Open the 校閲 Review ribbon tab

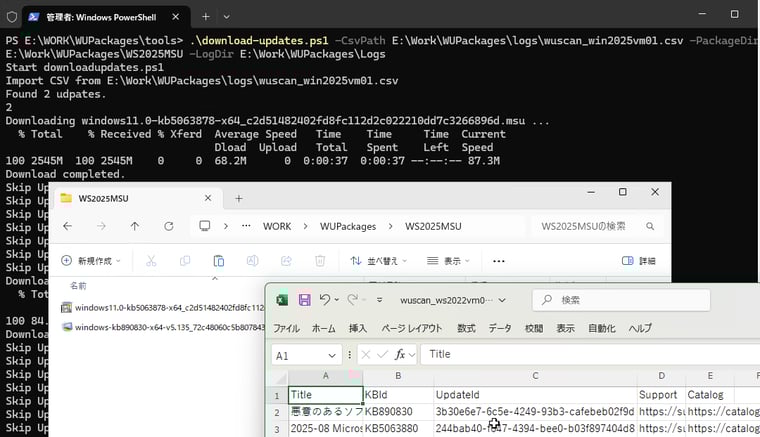tap(534, 328)
